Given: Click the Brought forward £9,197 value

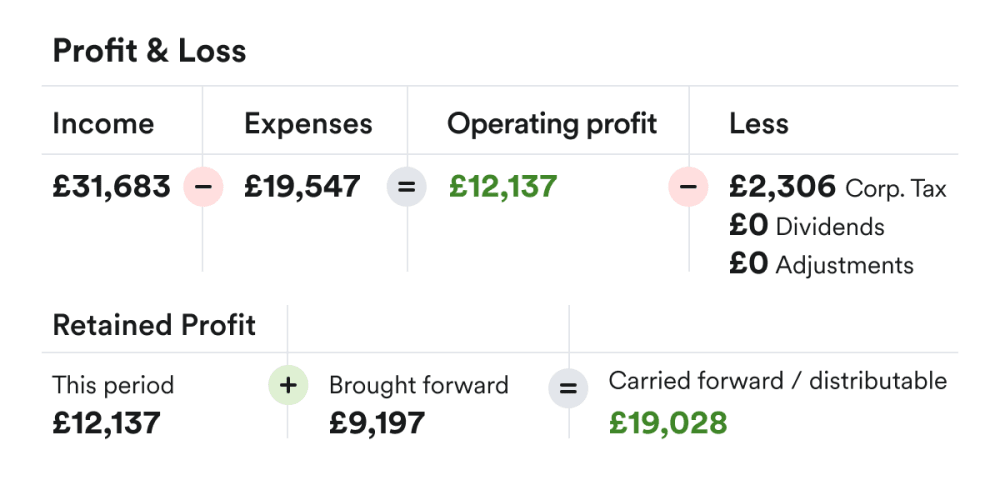Looking at the screenshot, I should pos(377,423).
